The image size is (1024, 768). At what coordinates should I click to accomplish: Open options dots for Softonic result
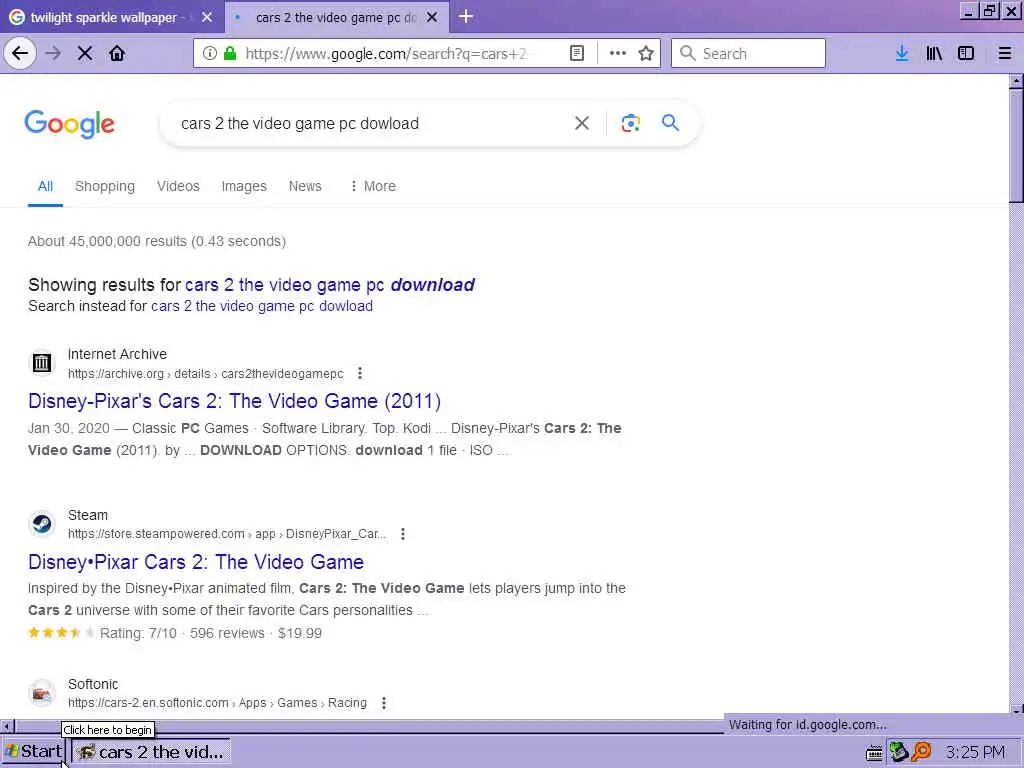click(384, 703)
